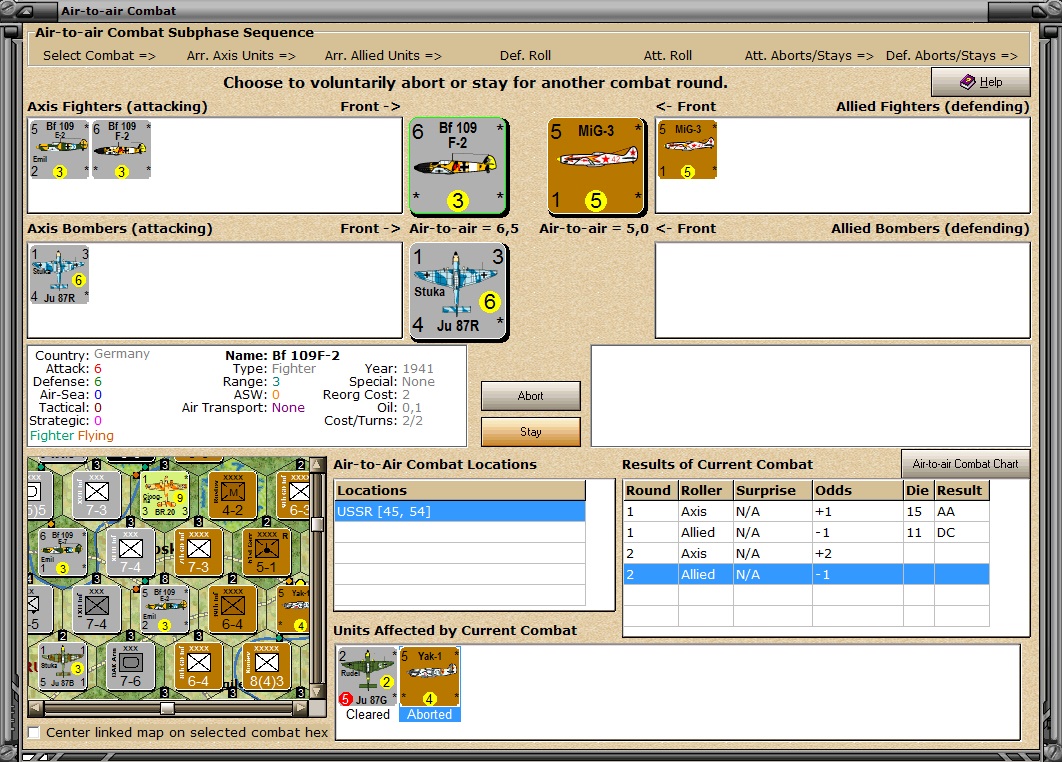Click the Stay button
This screenshot has width=1062, height=762.
530,432
